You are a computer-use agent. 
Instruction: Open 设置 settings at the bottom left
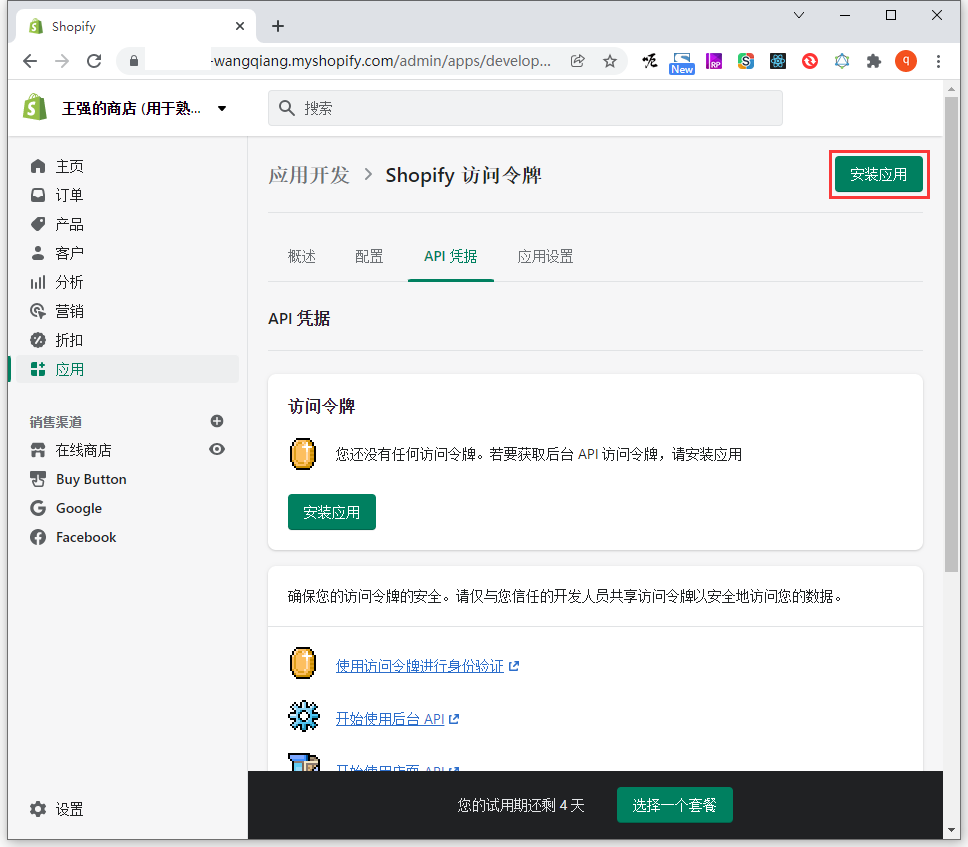(69, 809)
